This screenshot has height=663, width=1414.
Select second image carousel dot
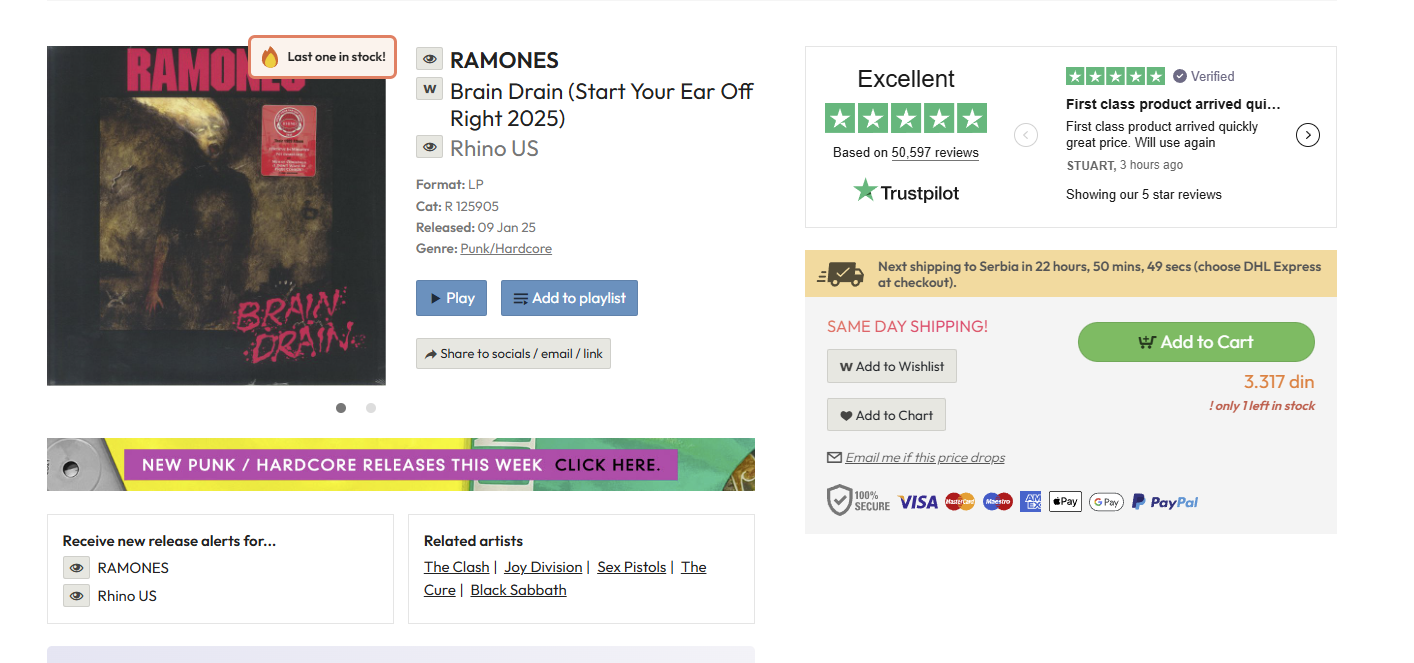pyautogui.click(x=371, y=408)
